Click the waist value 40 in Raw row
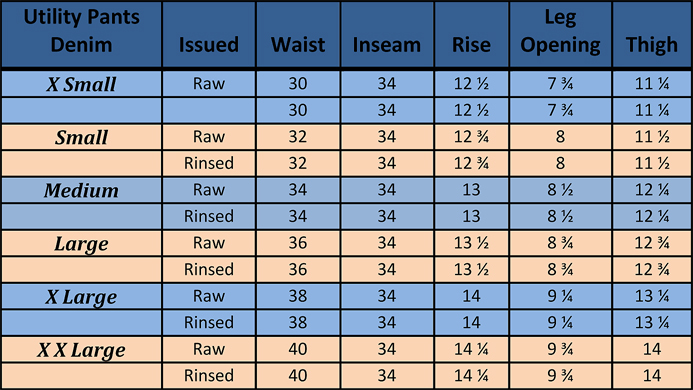The height and width of the screenshot is (390, 693). [298, 349]
